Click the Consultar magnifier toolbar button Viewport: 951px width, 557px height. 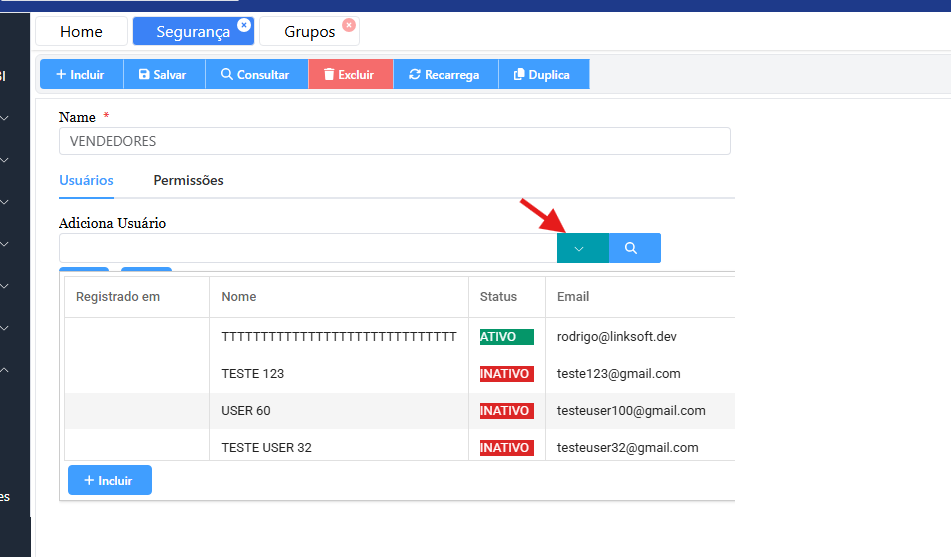pos(256,75)
